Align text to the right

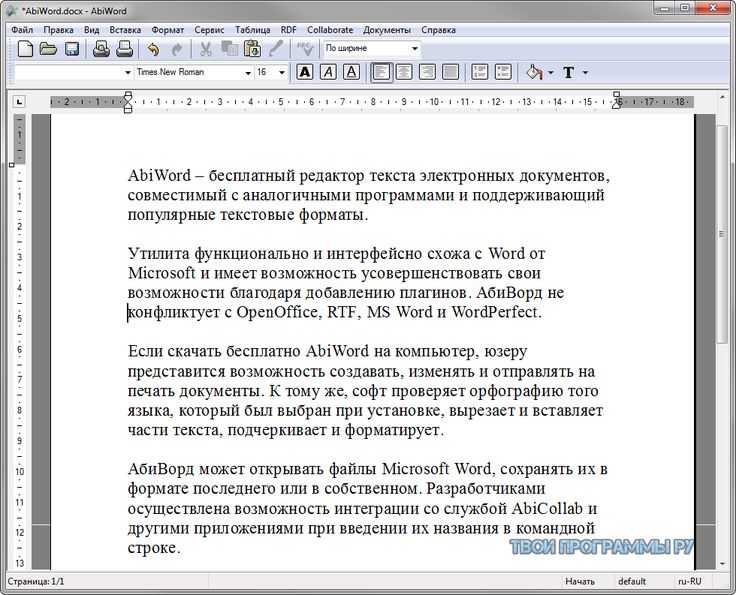[x=427, y=72]
